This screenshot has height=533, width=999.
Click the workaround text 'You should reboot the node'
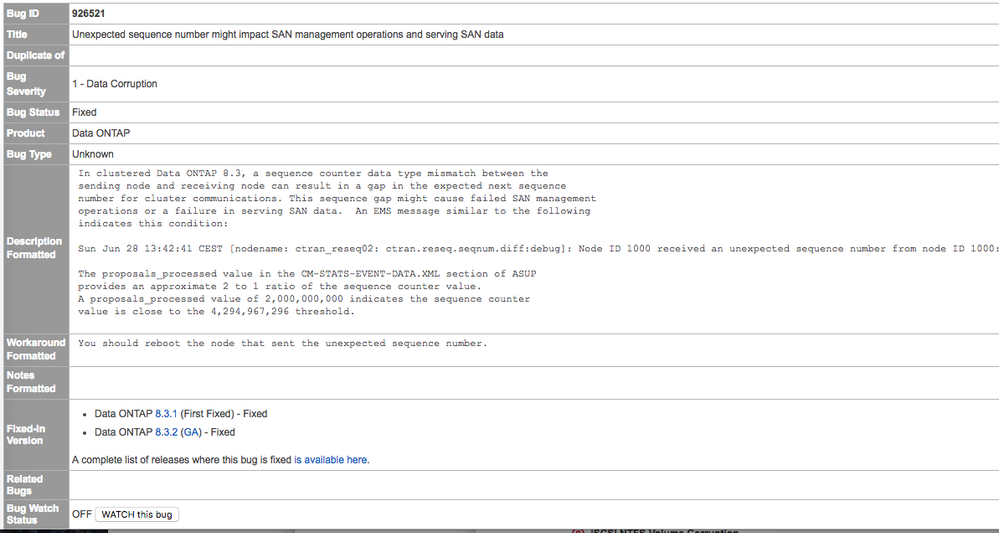[282, 344]
